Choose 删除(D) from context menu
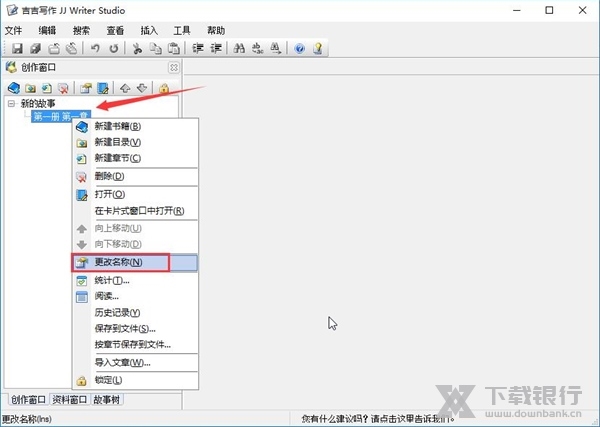 point(135,177)
